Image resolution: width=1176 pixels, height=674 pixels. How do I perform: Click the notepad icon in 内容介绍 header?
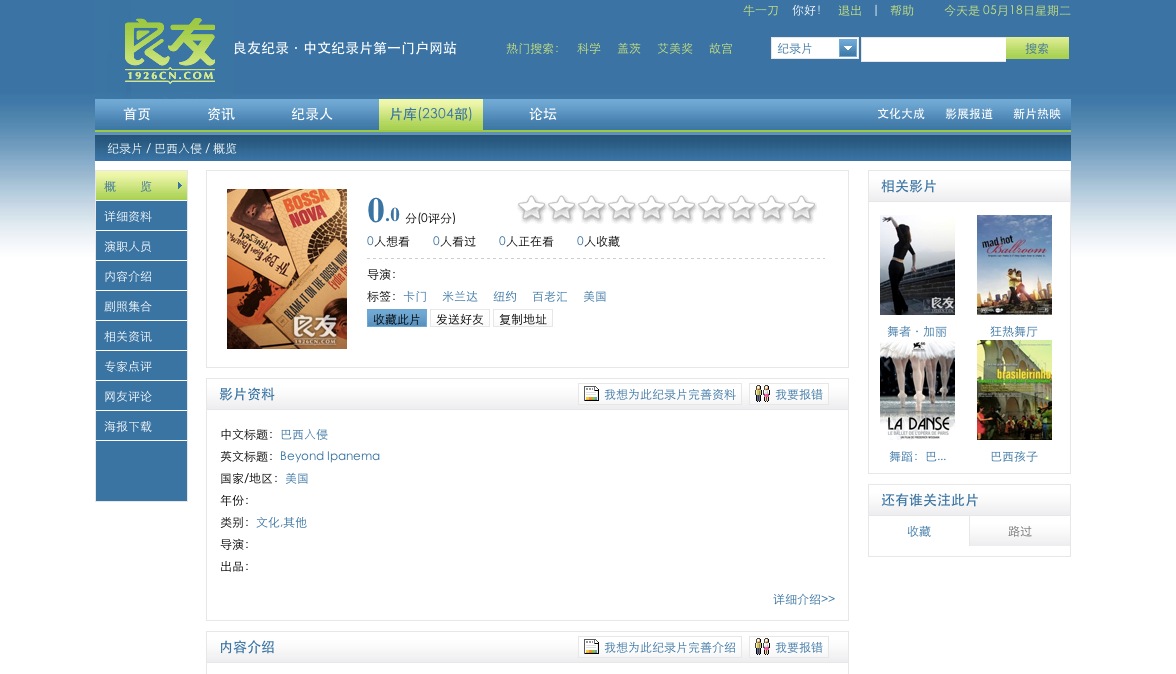tap(591, 647)
